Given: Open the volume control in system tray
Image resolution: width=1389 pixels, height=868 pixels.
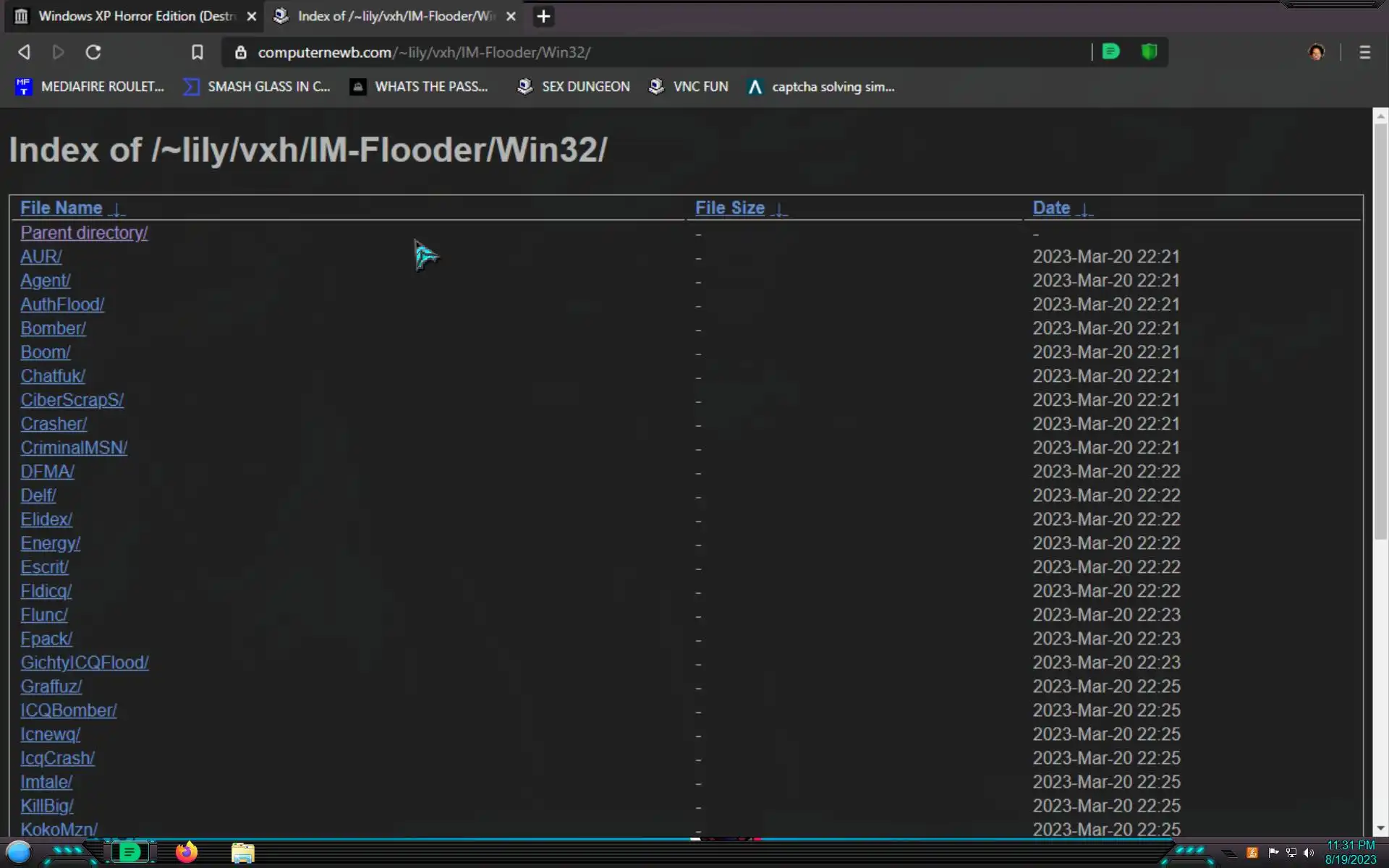Looking at the screenshot, I should 1308,853.
